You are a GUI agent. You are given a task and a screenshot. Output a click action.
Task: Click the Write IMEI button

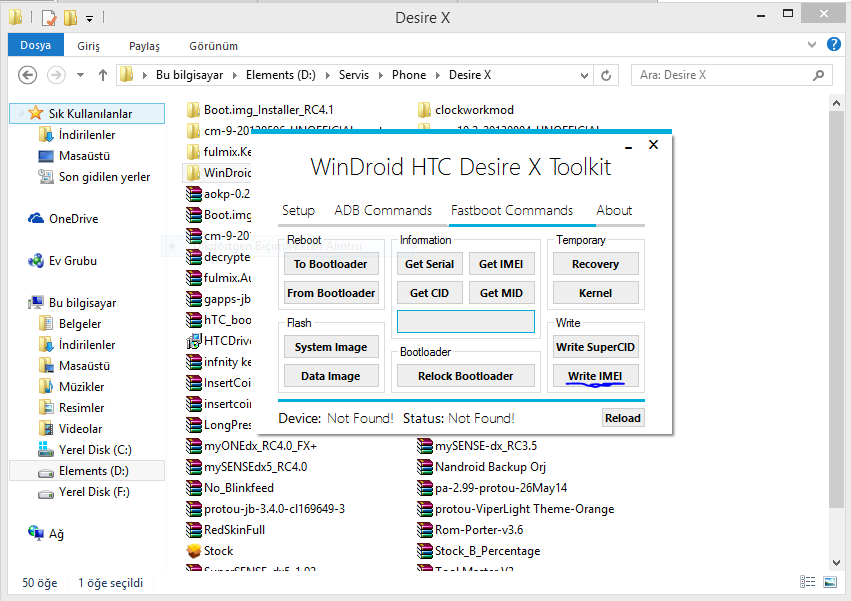pos(595,376)
